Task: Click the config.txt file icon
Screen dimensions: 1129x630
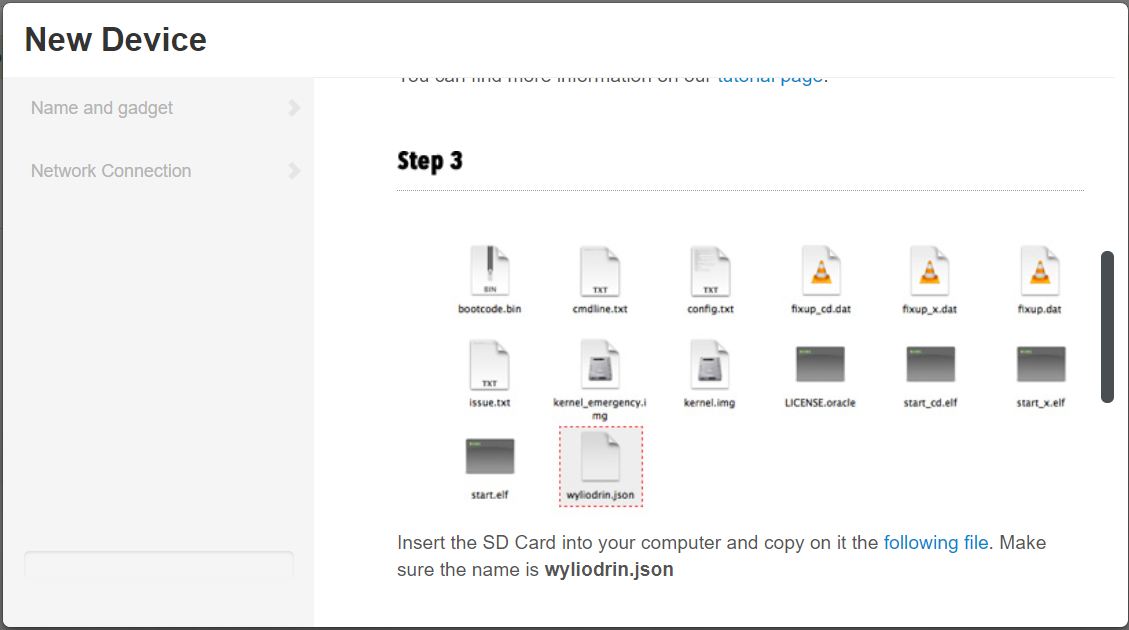Action: pyautogui.click(x=710, y=270)
